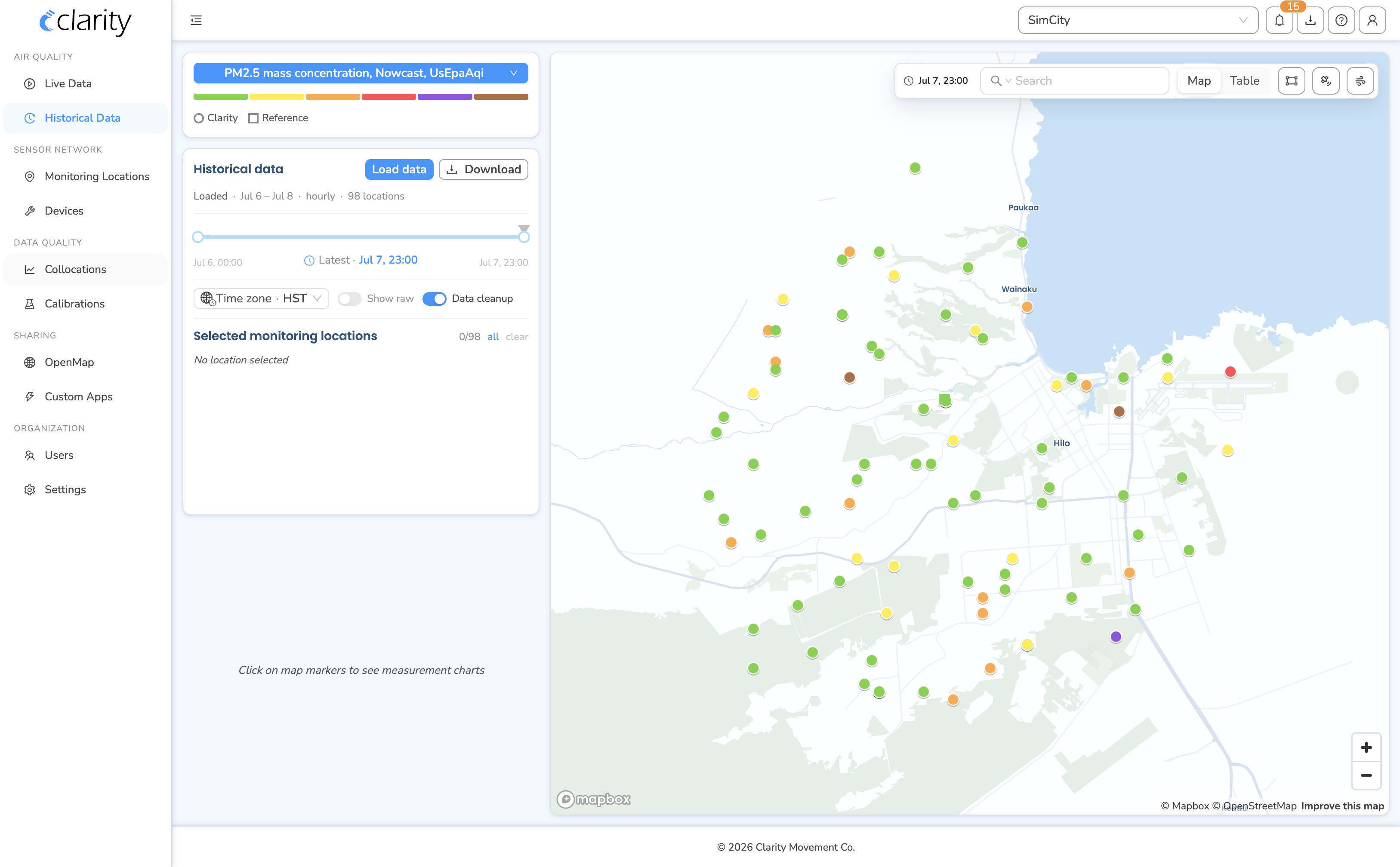The width and height of the screenshot is (1400, 867).
Task: Toggle the wind layer icon
Action: 1360,81
